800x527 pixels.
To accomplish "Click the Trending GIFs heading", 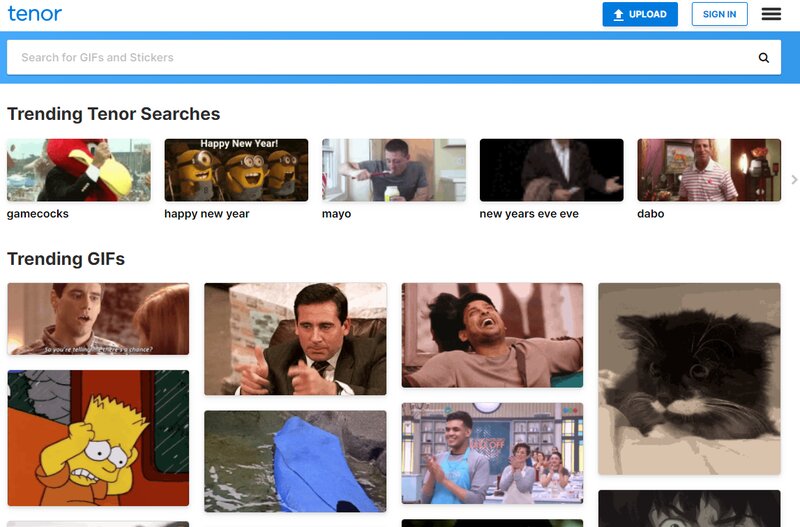I will click(x=66, y=259).
